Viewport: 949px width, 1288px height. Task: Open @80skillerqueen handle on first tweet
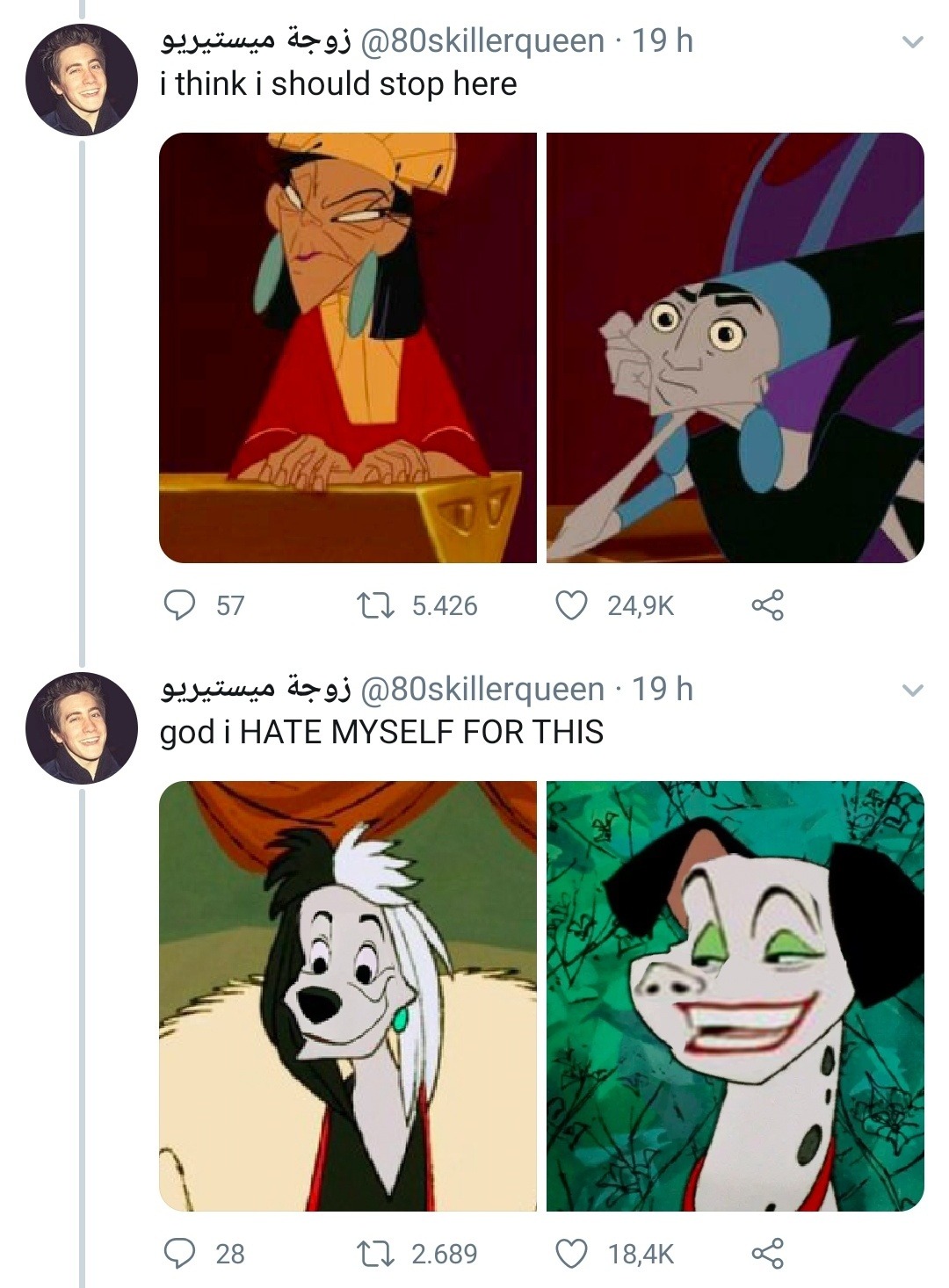coord(482,40)
